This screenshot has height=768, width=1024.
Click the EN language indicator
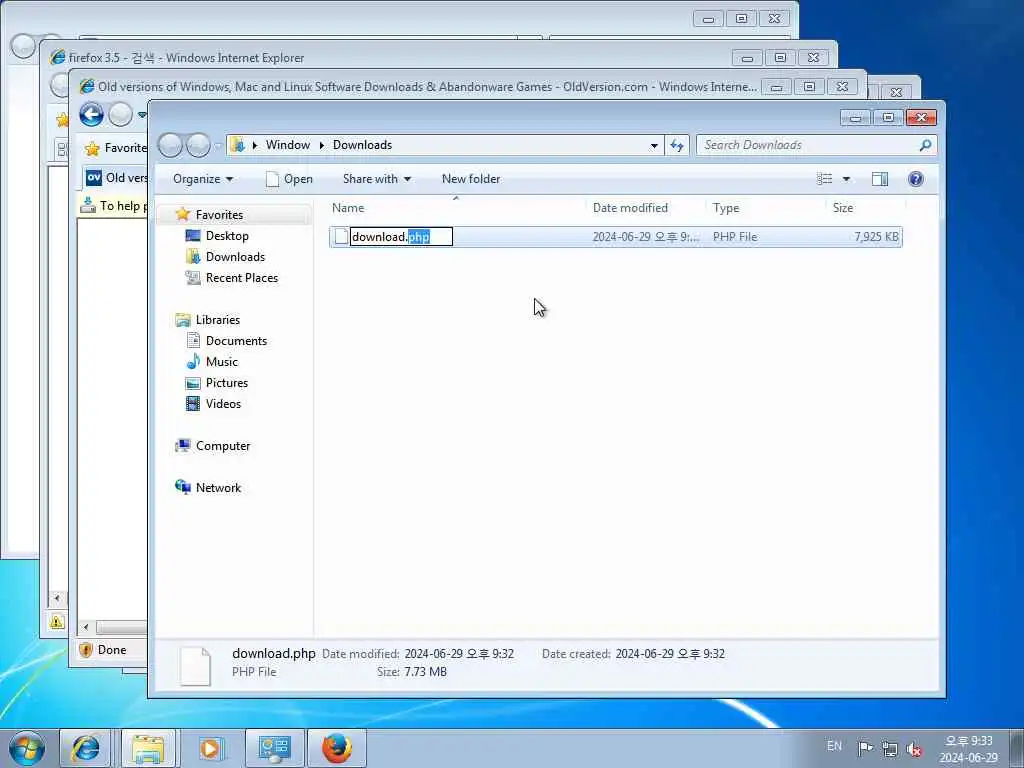834,746
